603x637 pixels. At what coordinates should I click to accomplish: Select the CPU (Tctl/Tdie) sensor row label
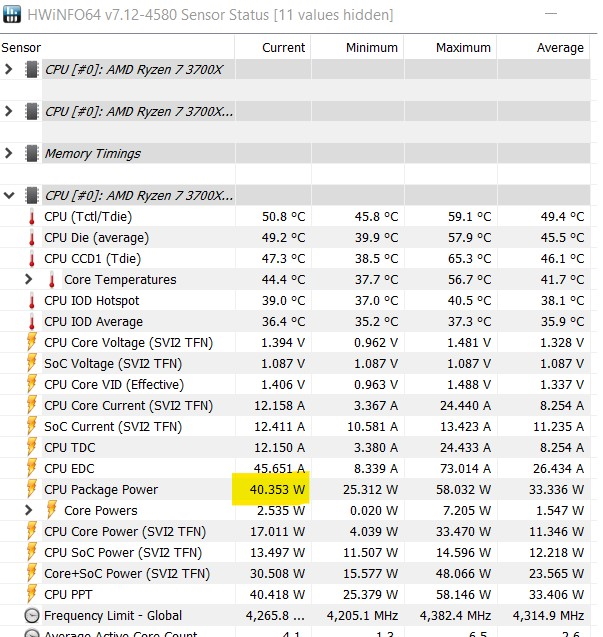88,217
